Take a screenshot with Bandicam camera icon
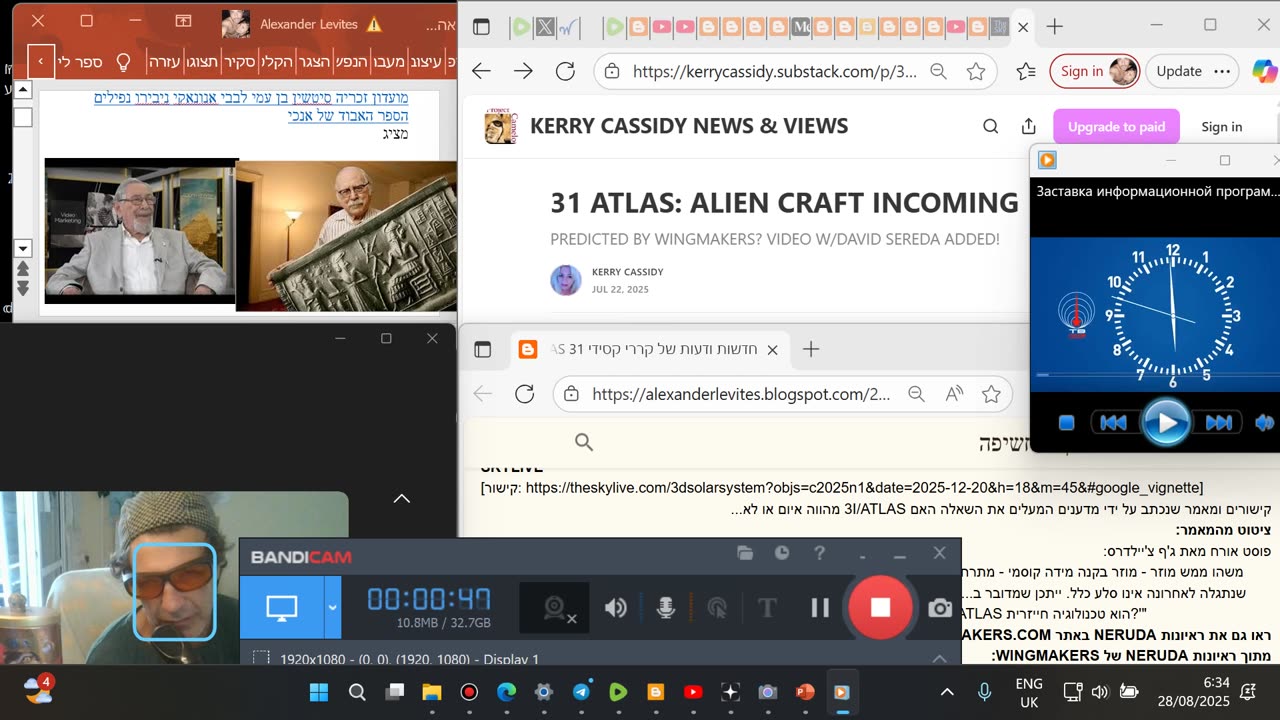This screenshot has width=1280, height=720. click(939, 607)
